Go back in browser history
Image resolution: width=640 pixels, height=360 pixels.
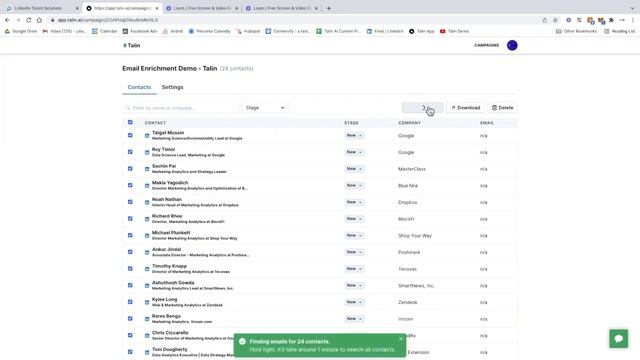(x=7, y=20)
